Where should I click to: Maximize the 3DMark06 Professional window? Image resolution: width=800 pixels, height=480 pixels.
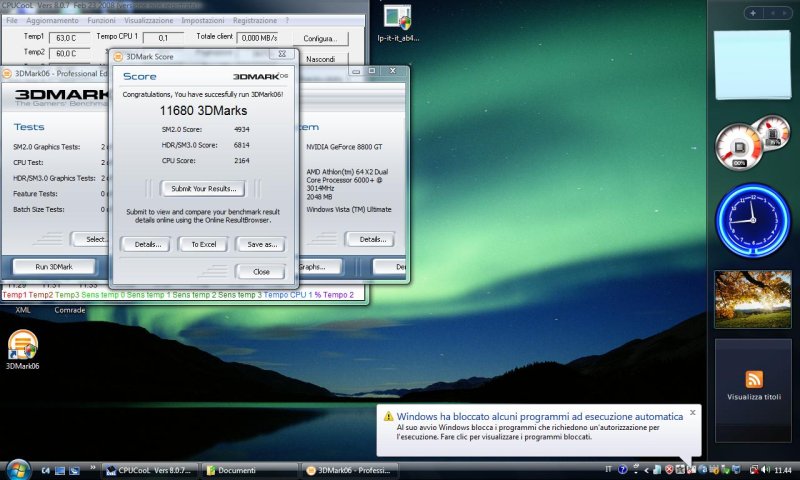click(x=372, y=71)
